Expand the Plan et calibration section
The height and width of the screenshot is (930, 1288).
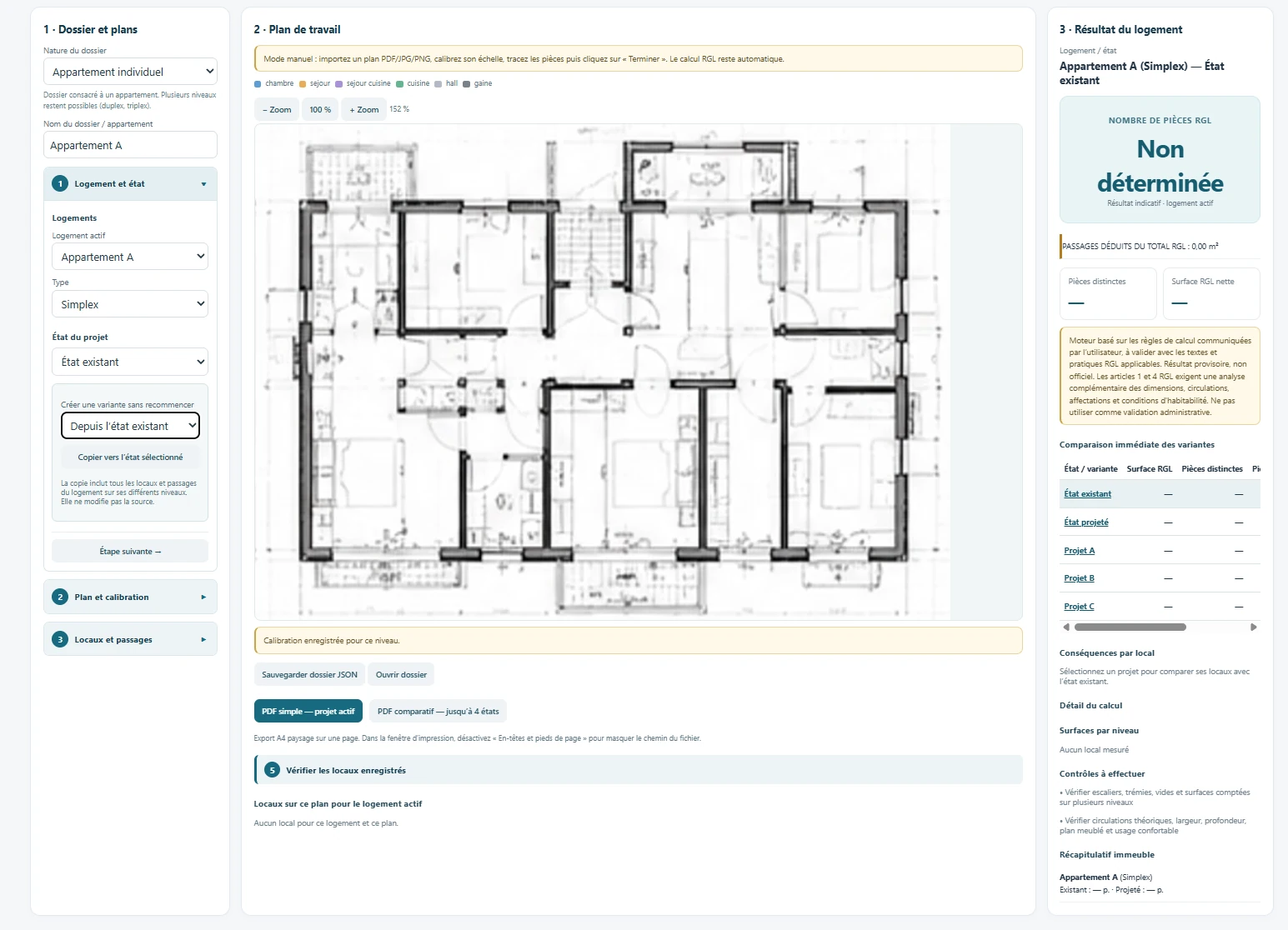coord(130,597)
